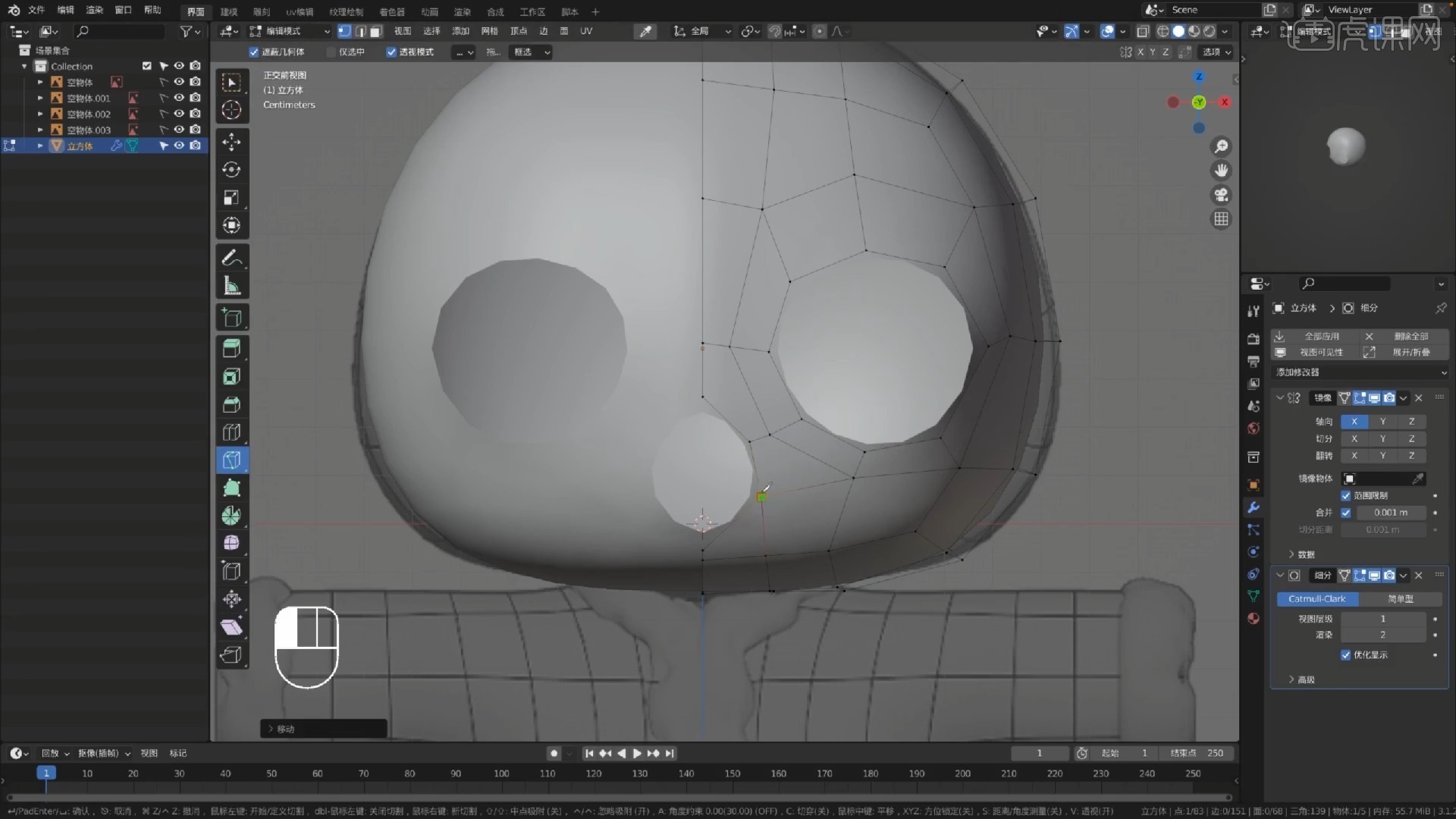Select the 3D Cursor tool
This screenshot has width=1456, height=819.
pos(232,110)
